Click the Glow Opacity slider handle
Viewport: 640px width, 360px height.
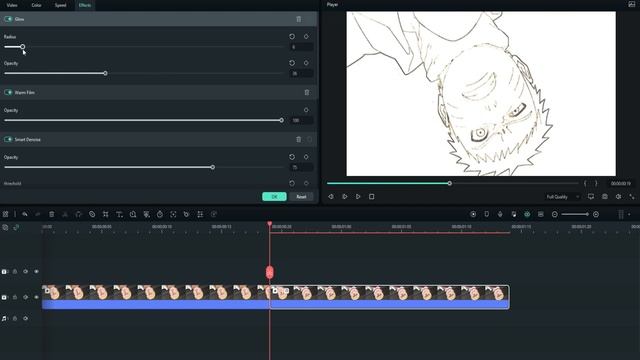(x=105, y=73)
